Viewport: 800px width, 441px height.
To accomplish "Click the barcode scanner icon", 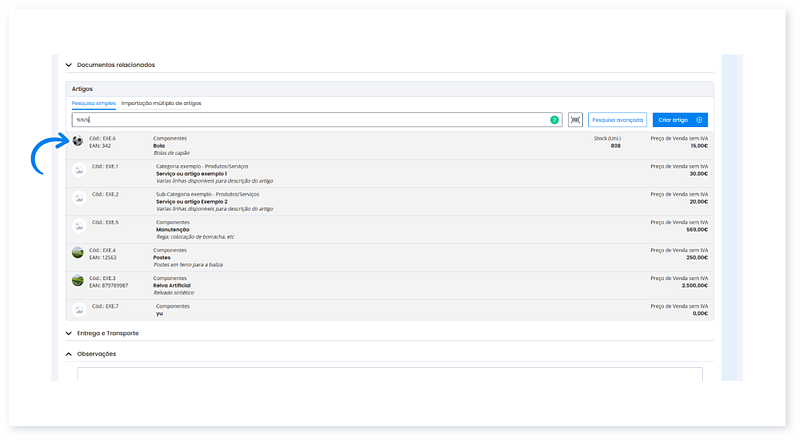I will coord(575,119).
